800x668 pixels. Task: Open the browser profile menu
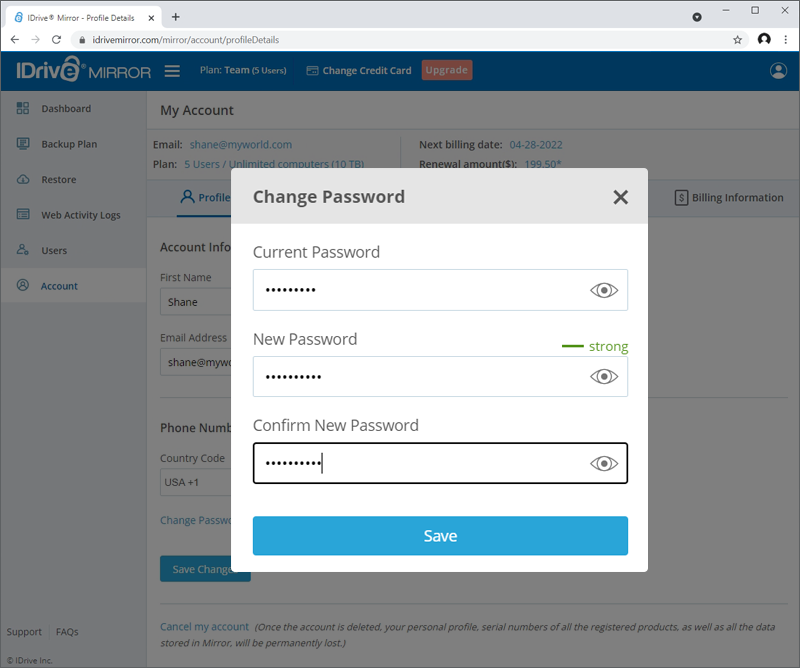763,40
